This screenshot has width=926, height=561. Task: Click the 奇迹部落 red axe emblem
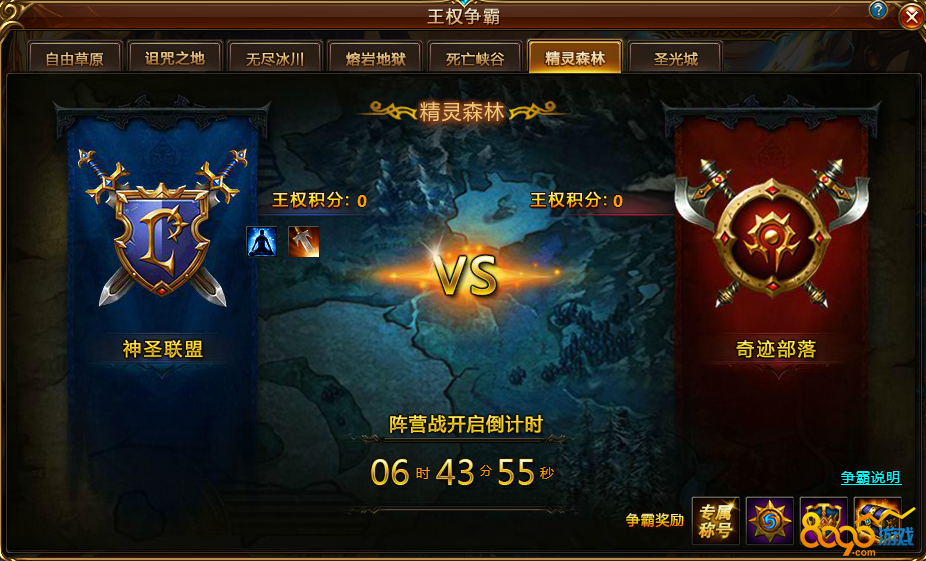[x=772, y=233]
